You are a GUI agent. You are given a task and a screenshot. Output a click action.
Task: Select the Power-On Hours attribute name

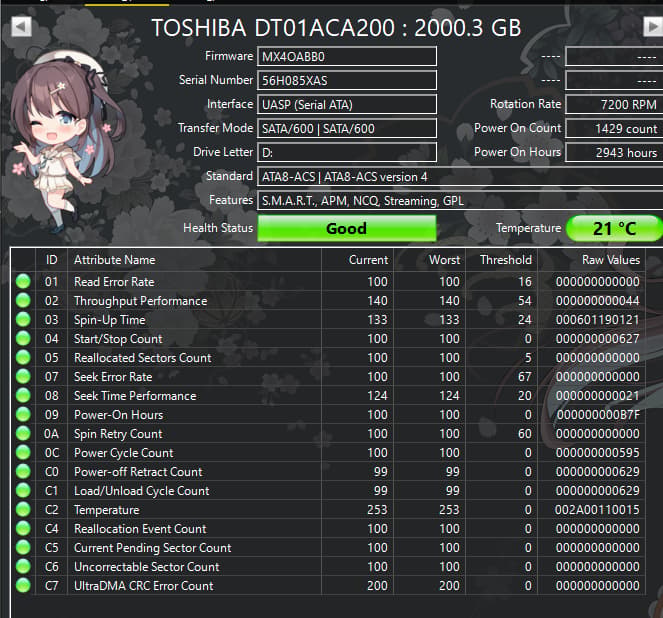pos(118,415)
